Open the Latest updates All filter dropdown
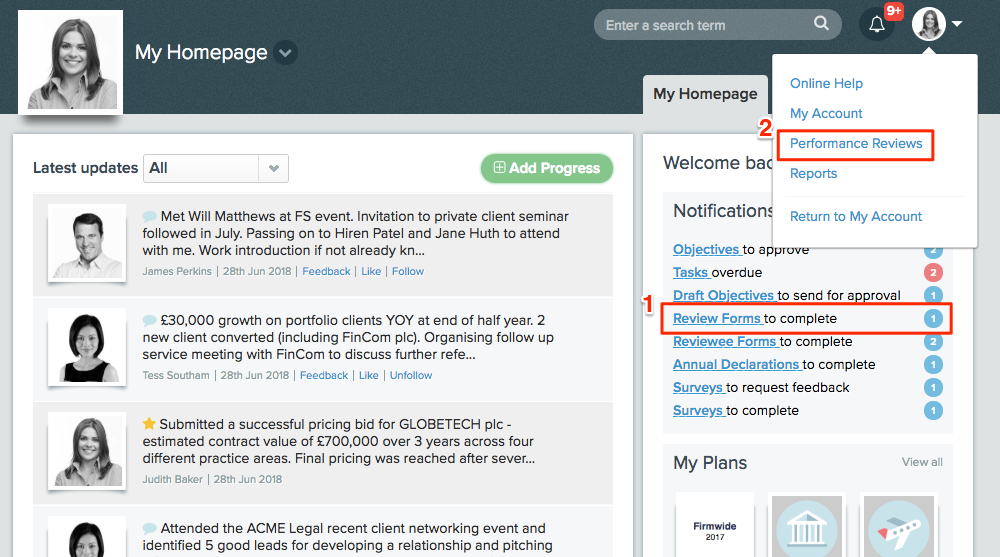The height and width of the screenshot is (557, 1000). (x=216, y=168)
